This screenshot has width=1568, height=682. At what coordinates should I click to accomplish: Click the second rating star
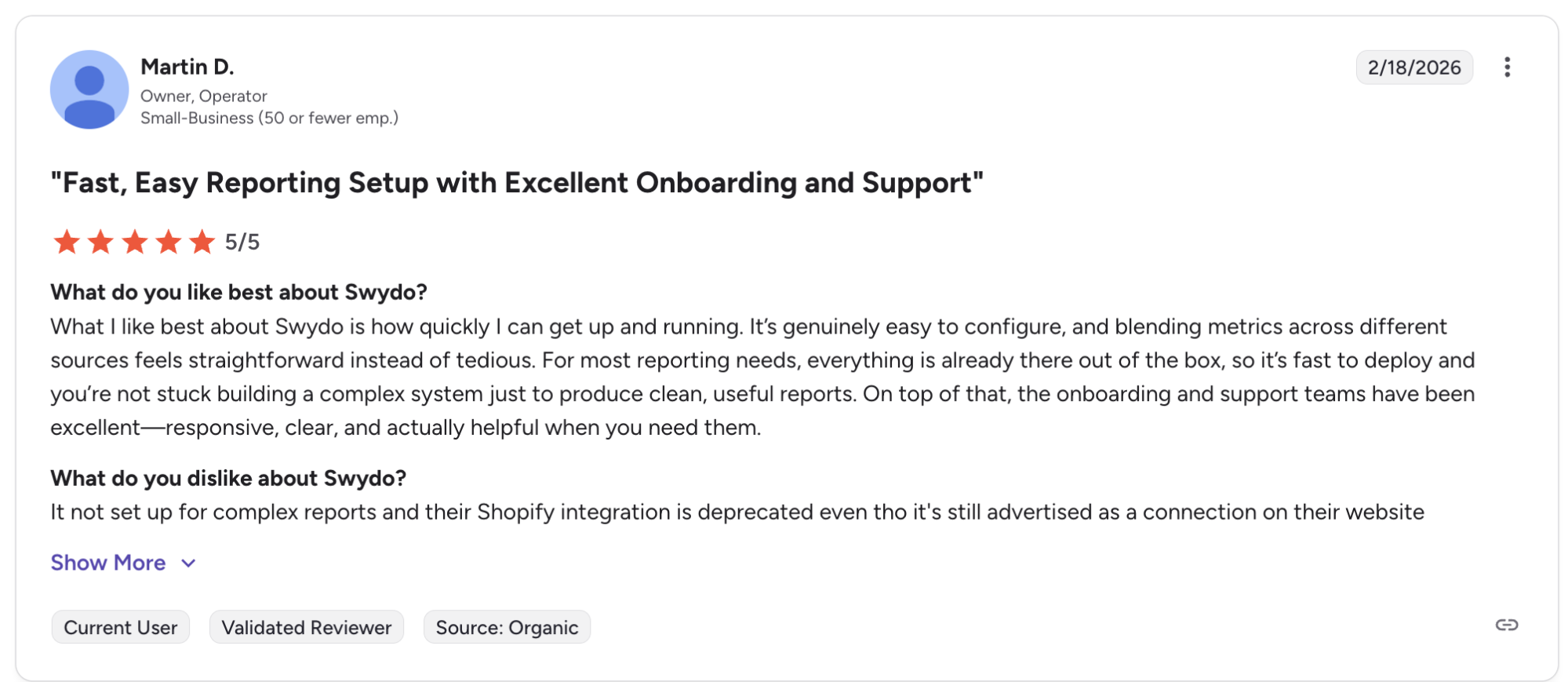[100, 242]
